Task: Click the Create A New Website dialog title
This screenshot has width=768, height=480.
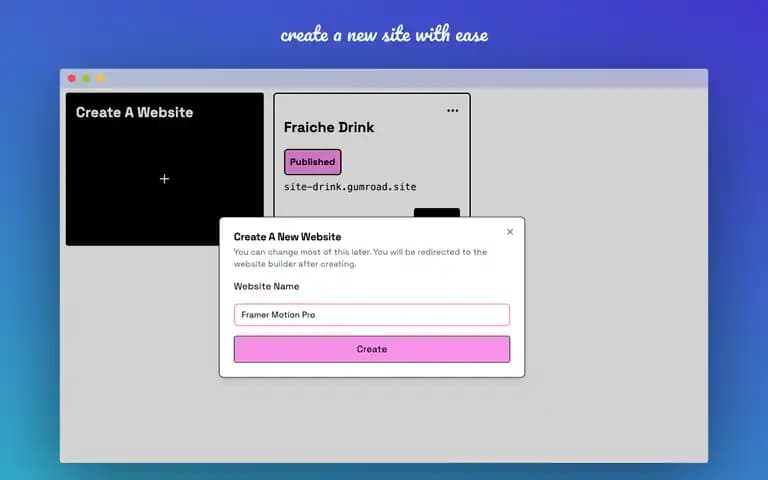Action: pos(288,237)
